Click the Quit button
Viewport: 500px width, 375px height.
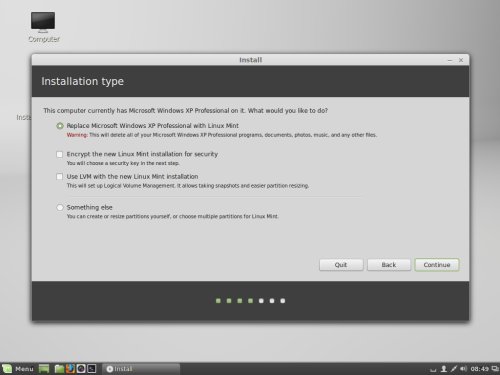(341, 265)
